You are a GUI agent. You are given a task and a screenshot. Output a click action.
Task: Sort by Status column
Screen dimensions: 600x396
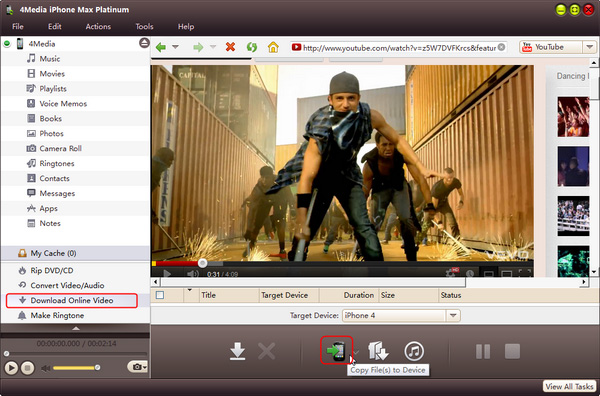[x=451, y=295]
